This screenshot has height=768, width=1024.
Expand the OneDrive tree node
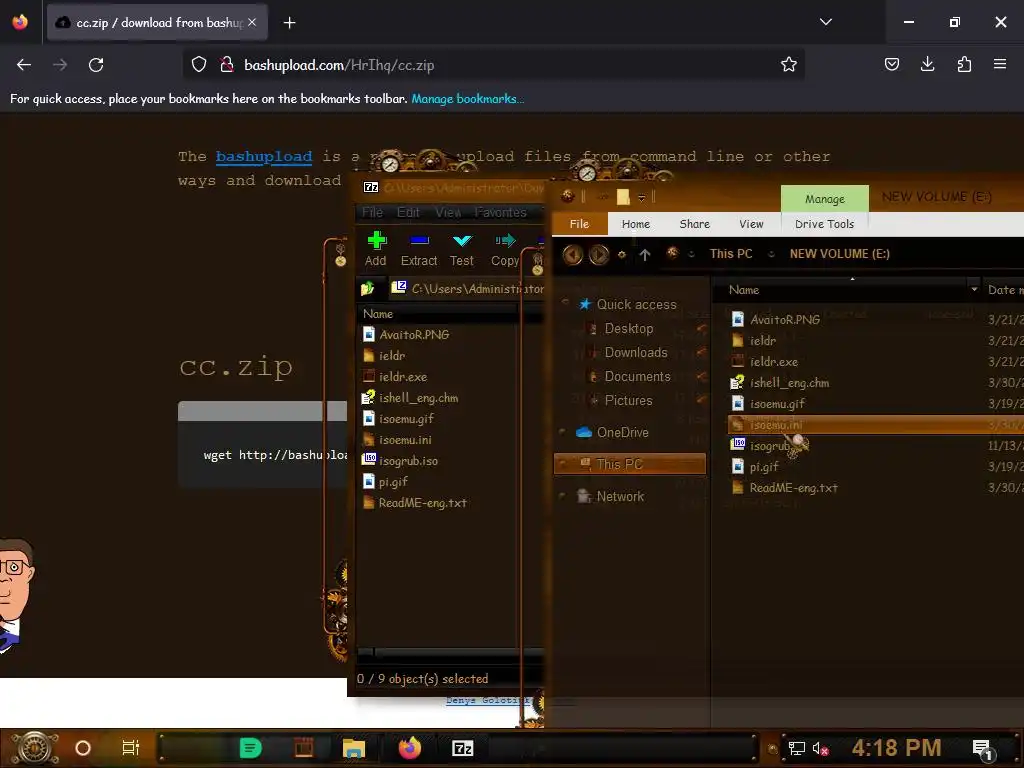[563, 432]
